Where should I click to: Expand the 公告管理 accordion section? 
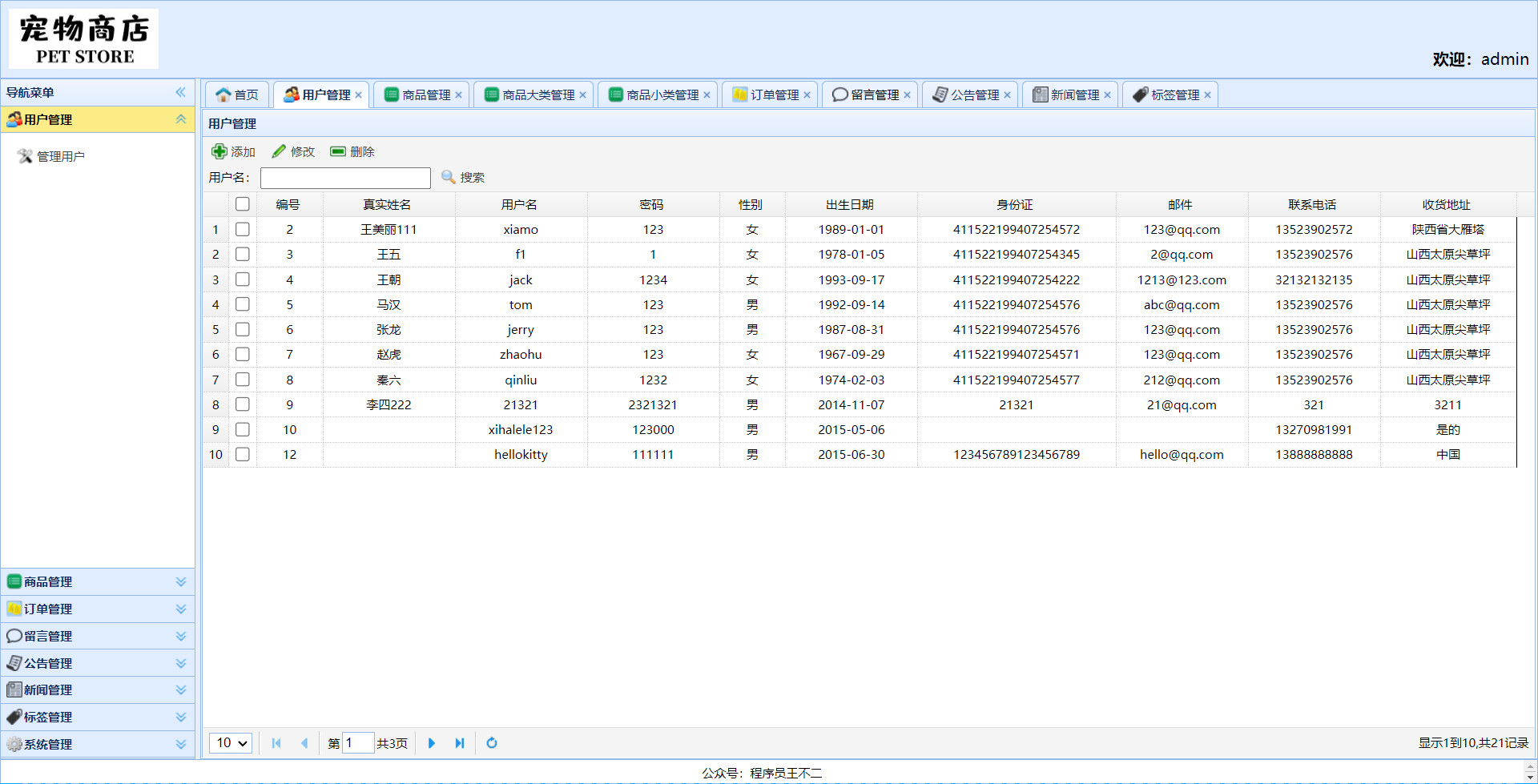(x=181, y=663)
